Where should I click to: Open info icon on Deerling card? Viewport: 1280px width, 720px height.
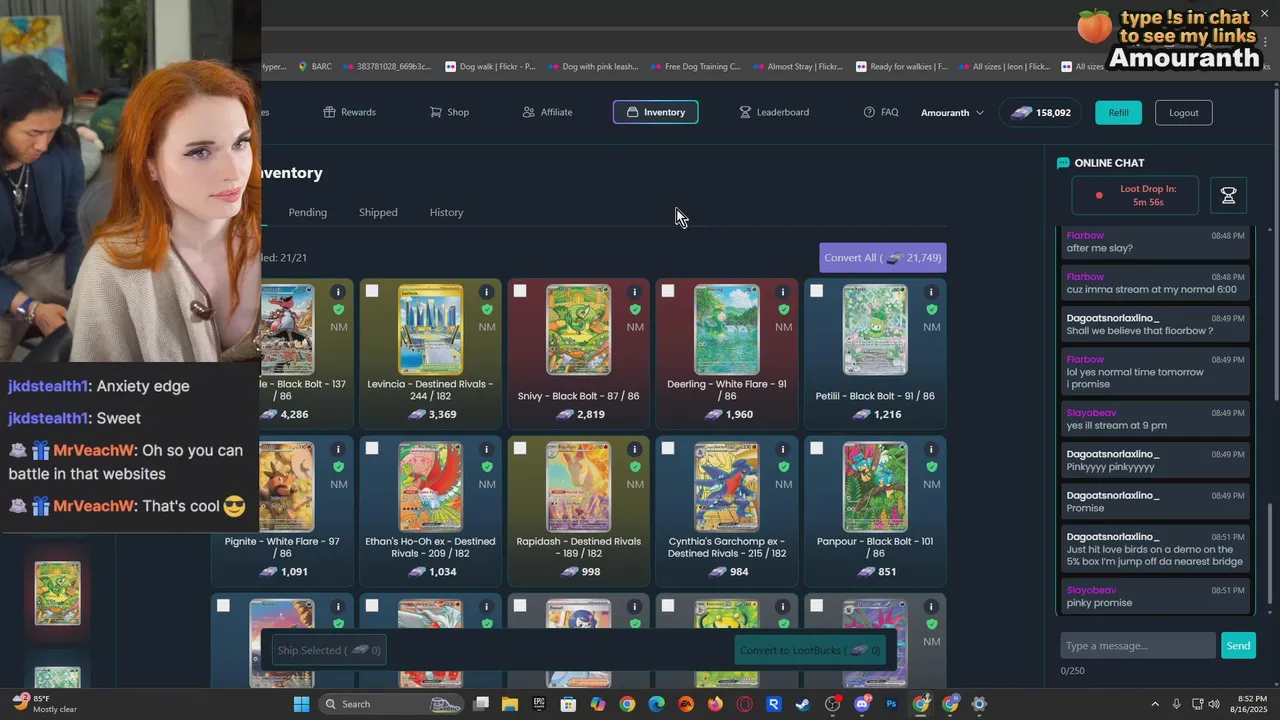pyautogui.click(x=783, y=292)
